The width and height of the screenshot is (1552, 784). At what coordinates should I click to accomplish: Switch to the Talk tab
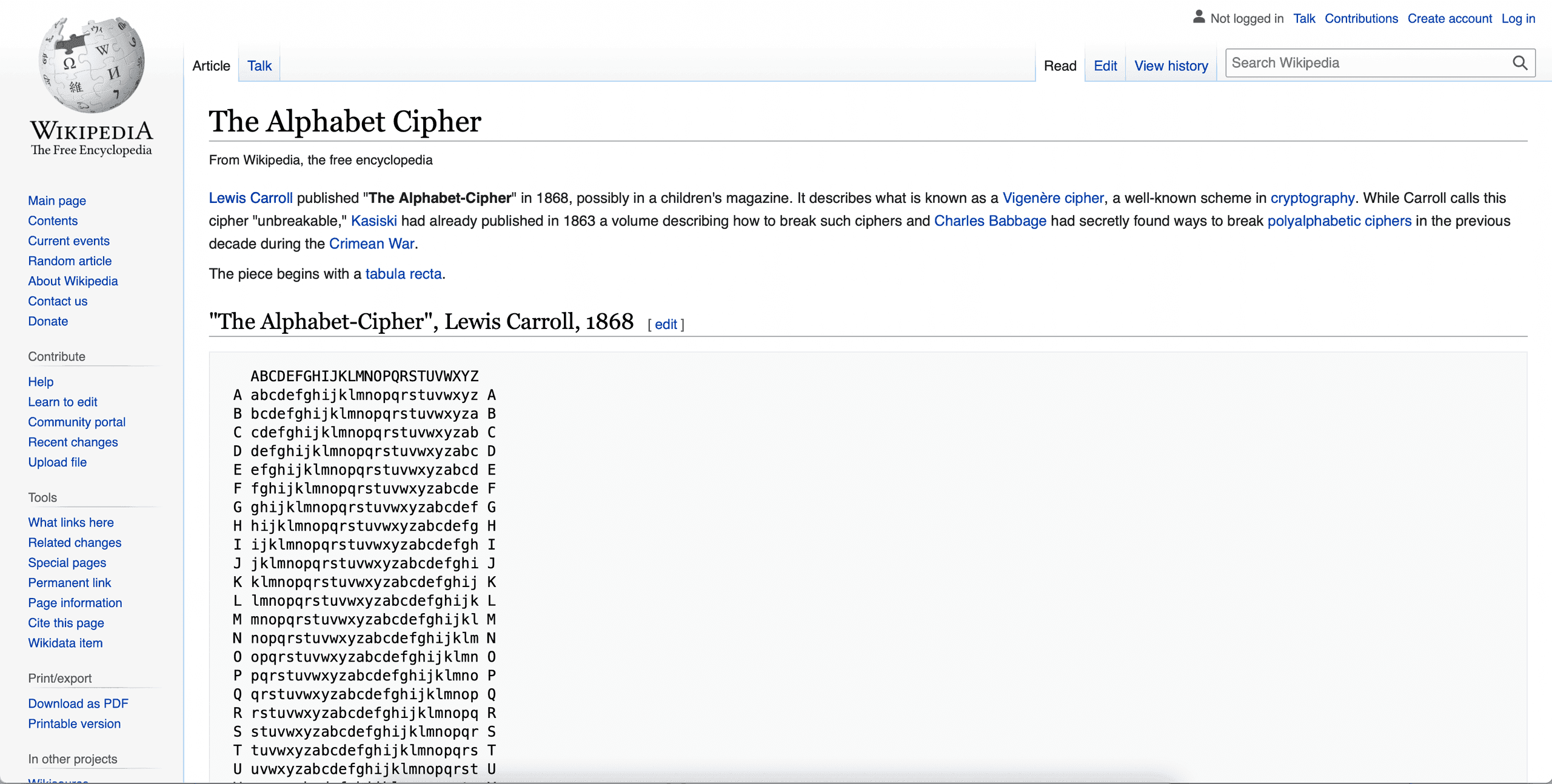(259, 65)
